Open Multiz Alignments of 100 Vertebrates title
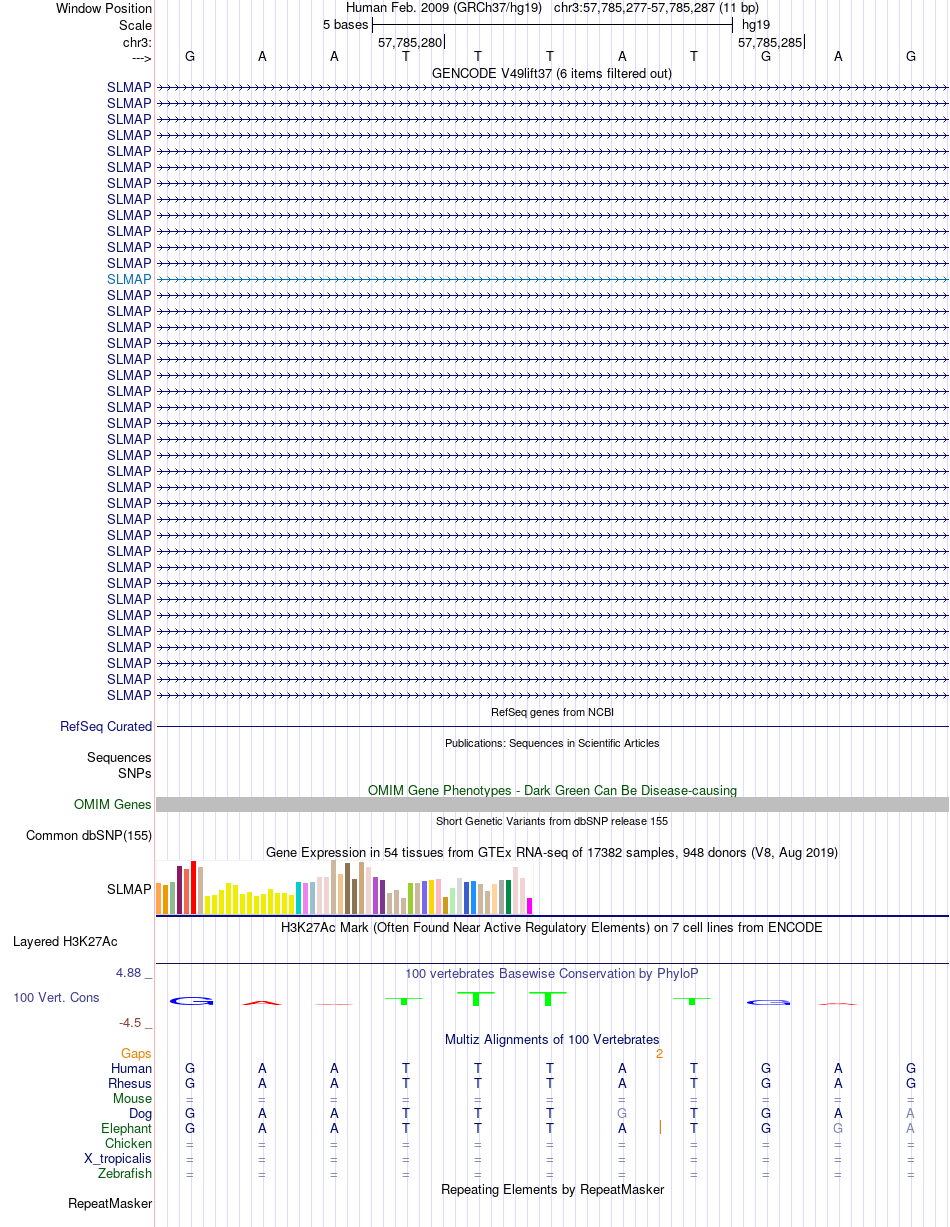This screenshot has width=950, height=1227. pos(552,1039)
